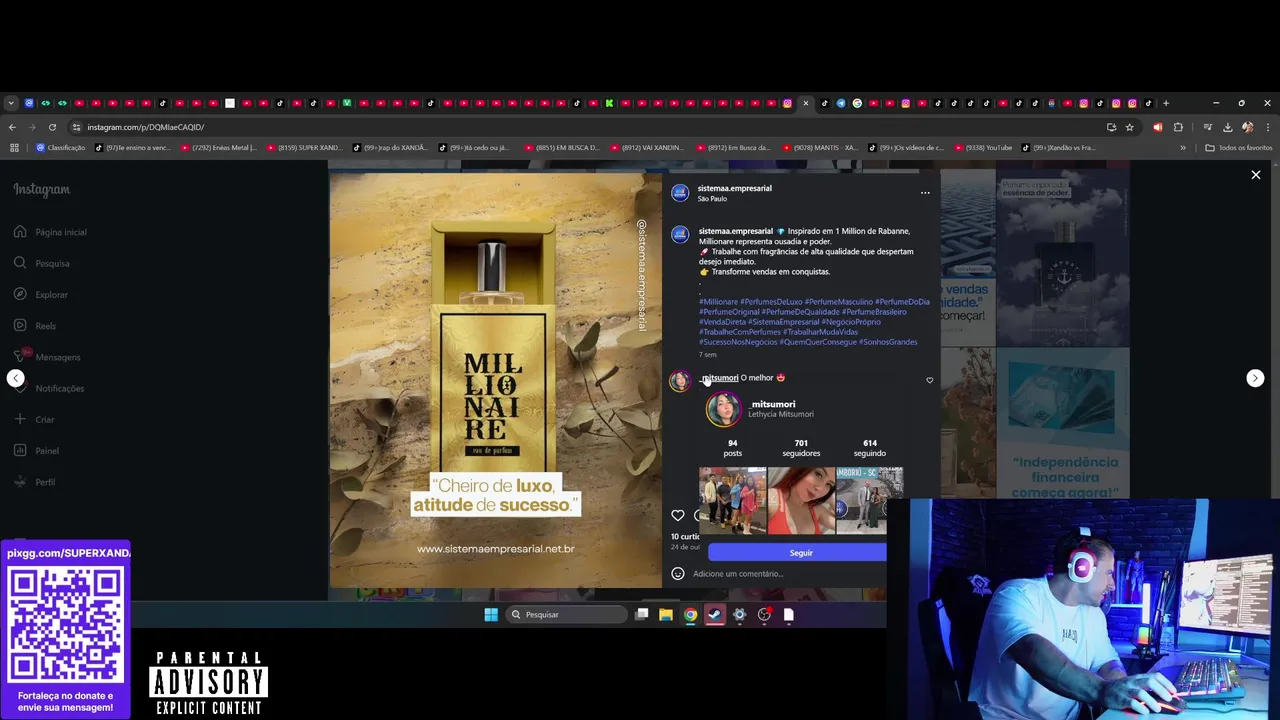Click the 701 seguidores count
Screen dimensions: 1280x720
(801, 448)
